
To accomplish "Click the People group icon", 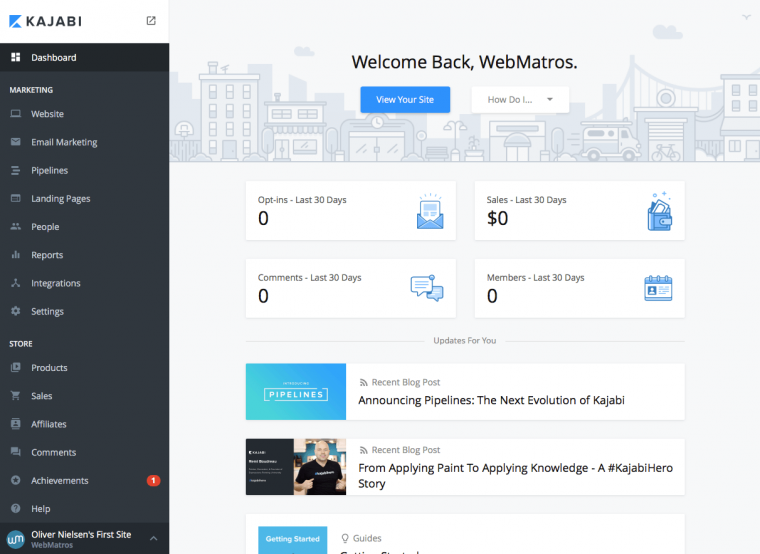I will point(16,226).
